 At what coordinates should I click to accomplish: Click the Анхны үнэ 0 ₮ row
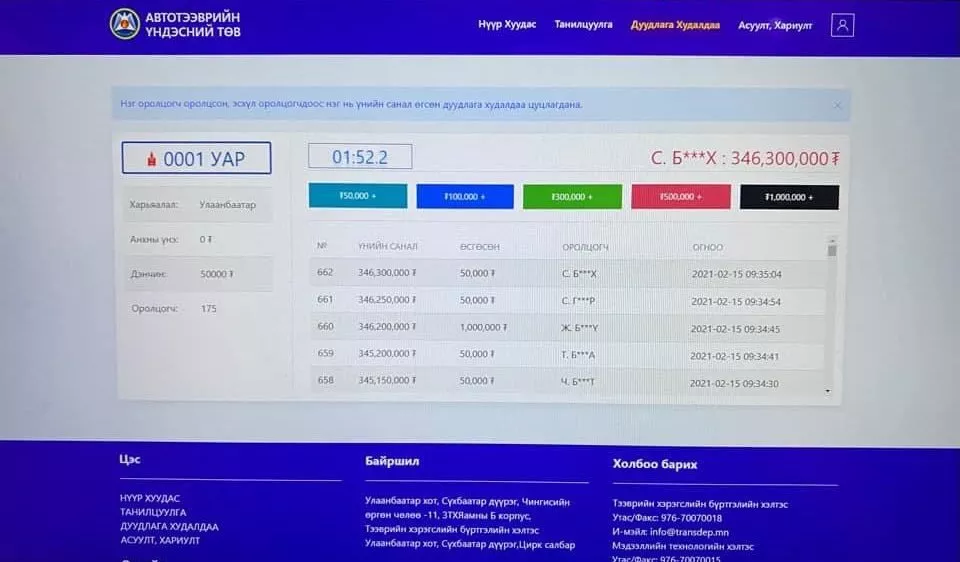point(197,239)
